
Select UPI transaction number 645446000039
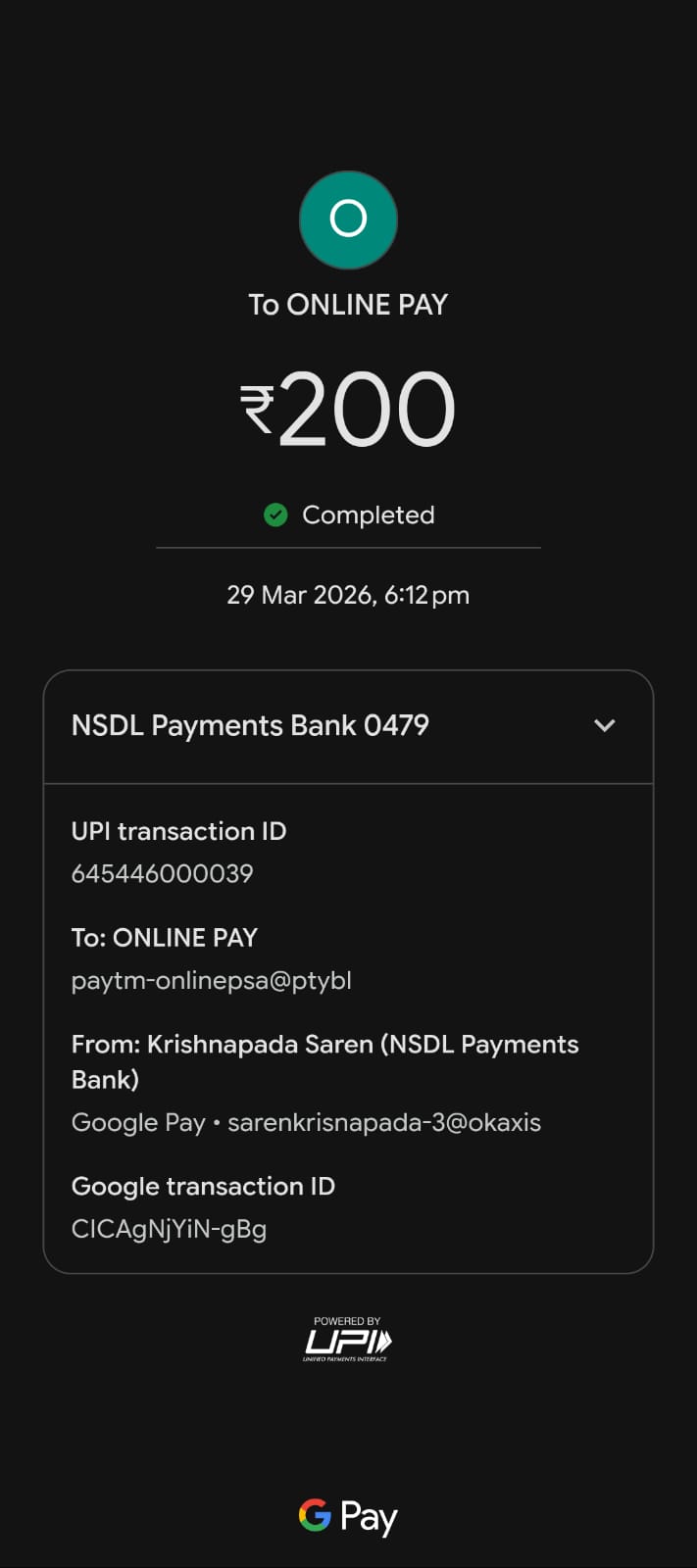coord(162,873)
